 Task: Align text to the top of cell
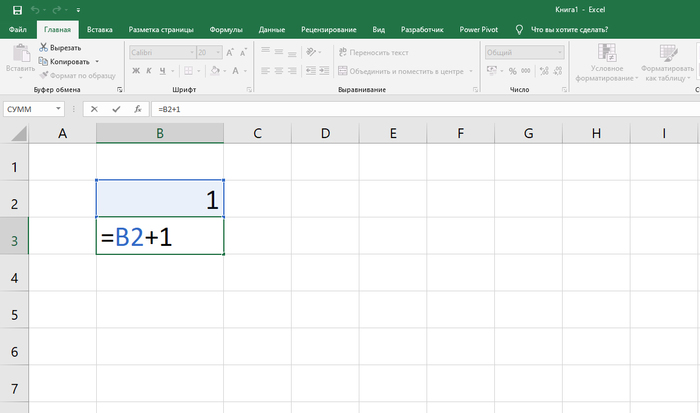click(x=266, y=52)
